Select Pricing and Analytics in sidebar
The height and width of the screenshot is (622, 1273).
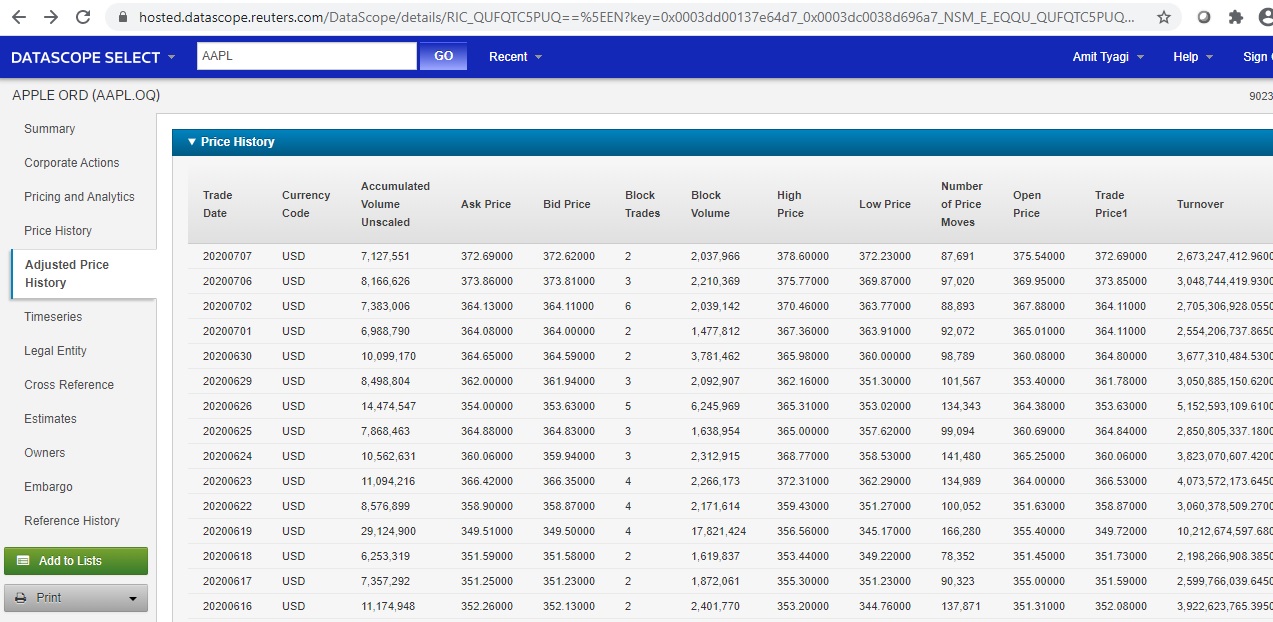[79, 197]
